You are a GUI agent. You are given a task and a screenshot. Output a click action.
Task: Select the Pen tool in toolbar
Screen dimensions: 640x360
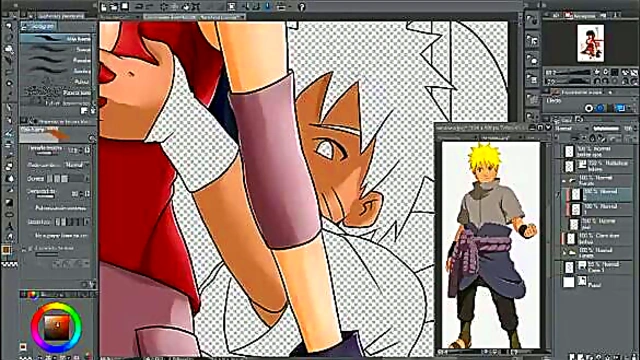pyautogui.click(x=9, y=108)
